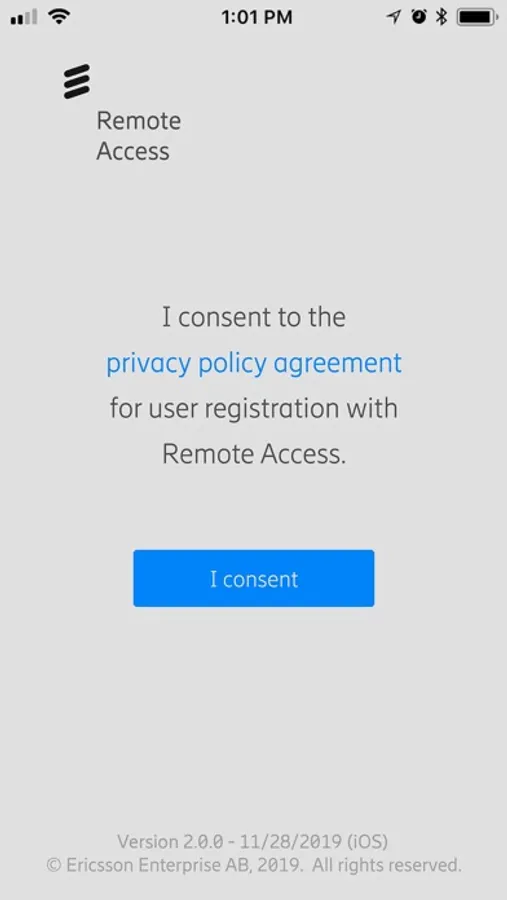Screen dimensions: 507x900
Task: Tap 'Remote Access.' line in consent message
Action: [254, 454]
